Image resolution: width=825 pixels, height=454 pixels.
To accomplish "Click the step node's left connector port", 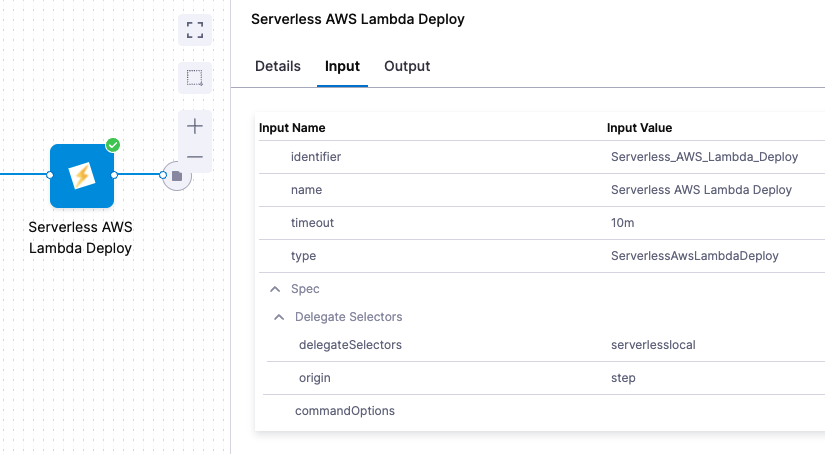I will (x=50, y=175).
